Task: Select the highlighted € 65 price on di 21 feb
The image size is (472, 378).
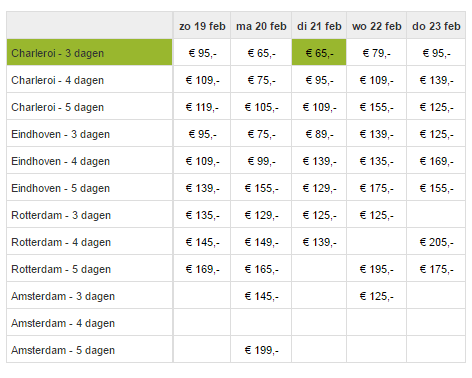Action: pos(319,53)
